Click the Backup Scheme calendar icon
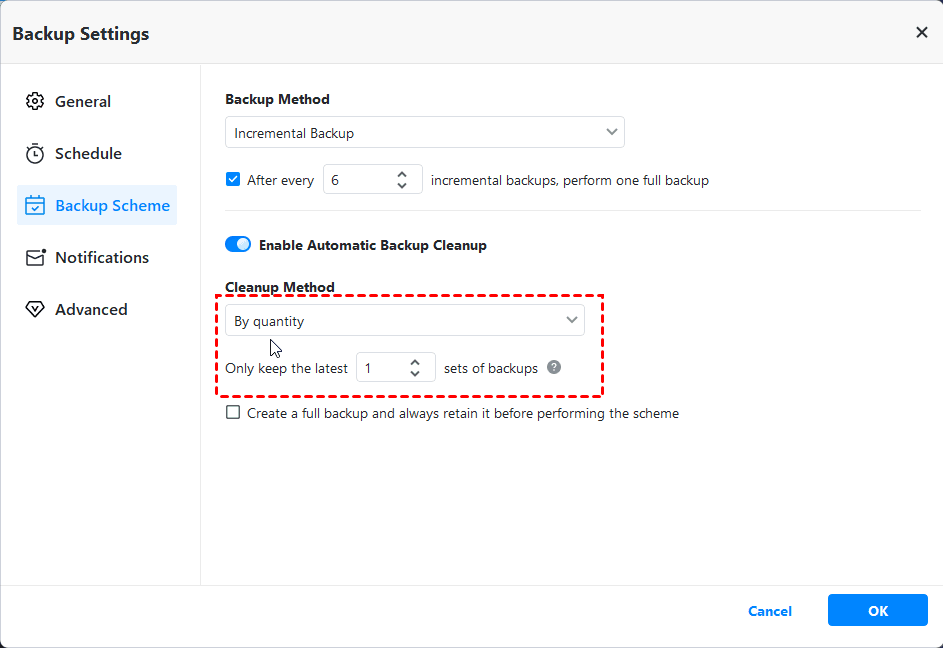The image size is (943, 648). [x=35, y=205]
